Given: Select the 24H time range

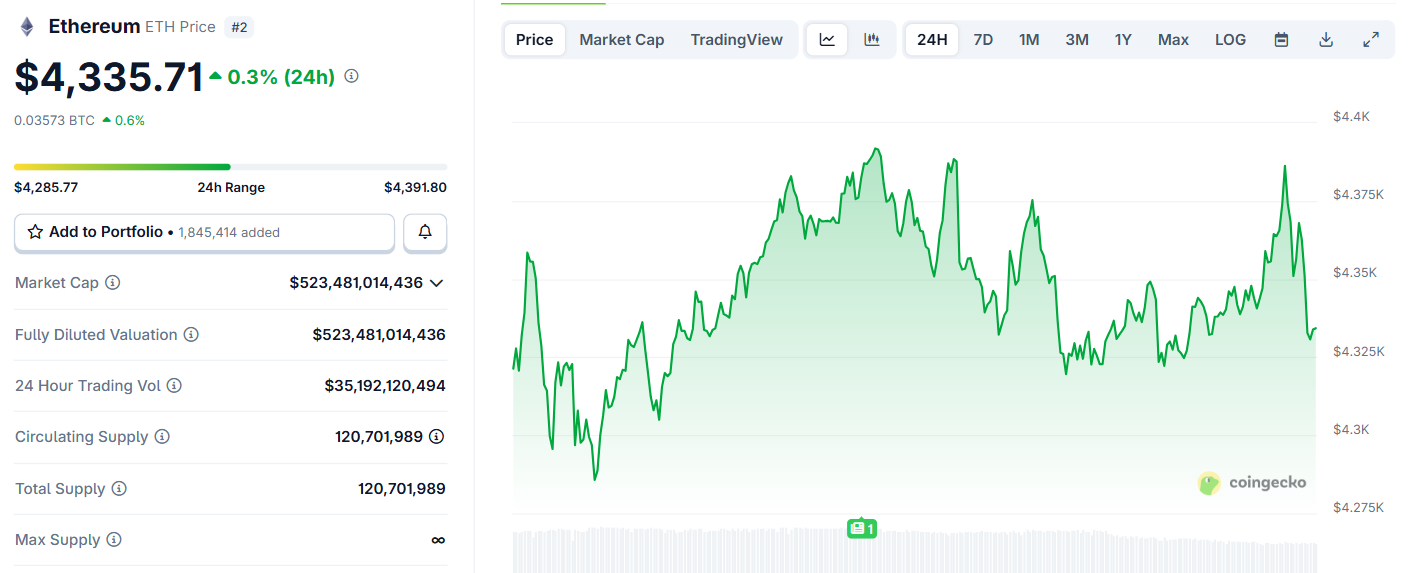Looking at the screenshot, I should pyautogui.click(x=932, y=40).
